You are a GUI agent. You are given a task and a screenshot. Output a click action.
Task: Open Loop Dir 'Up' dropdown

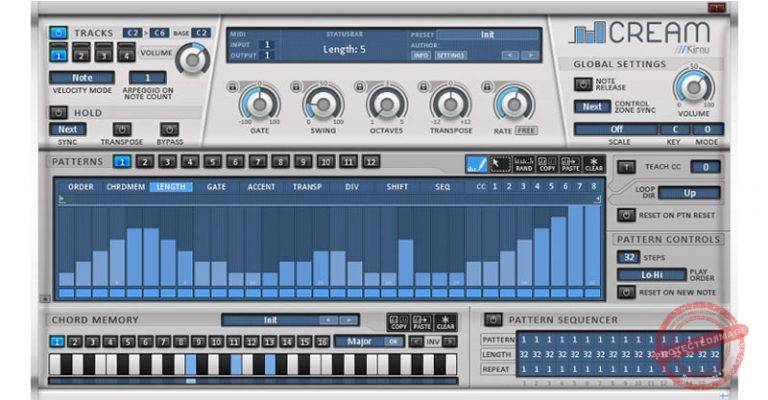[x=689, y=193]
